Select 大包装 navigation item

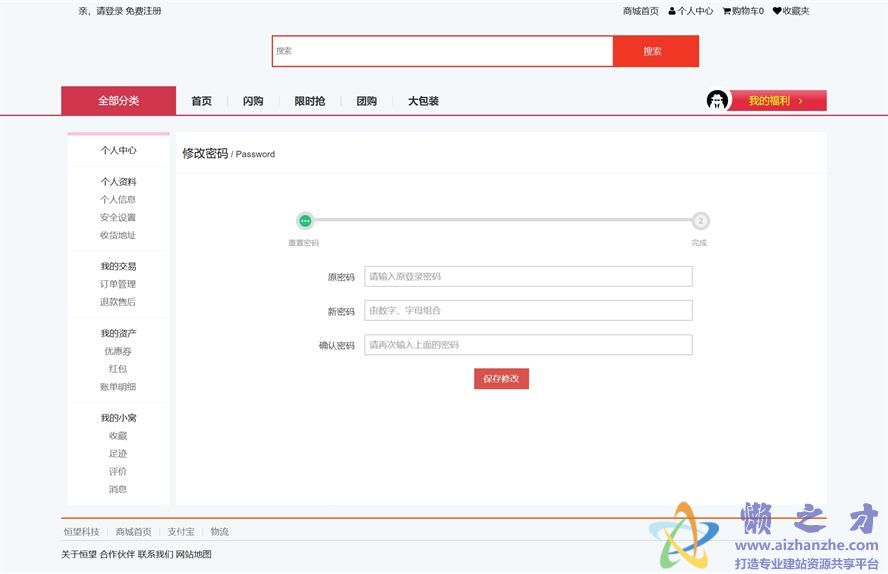point(424,101)
